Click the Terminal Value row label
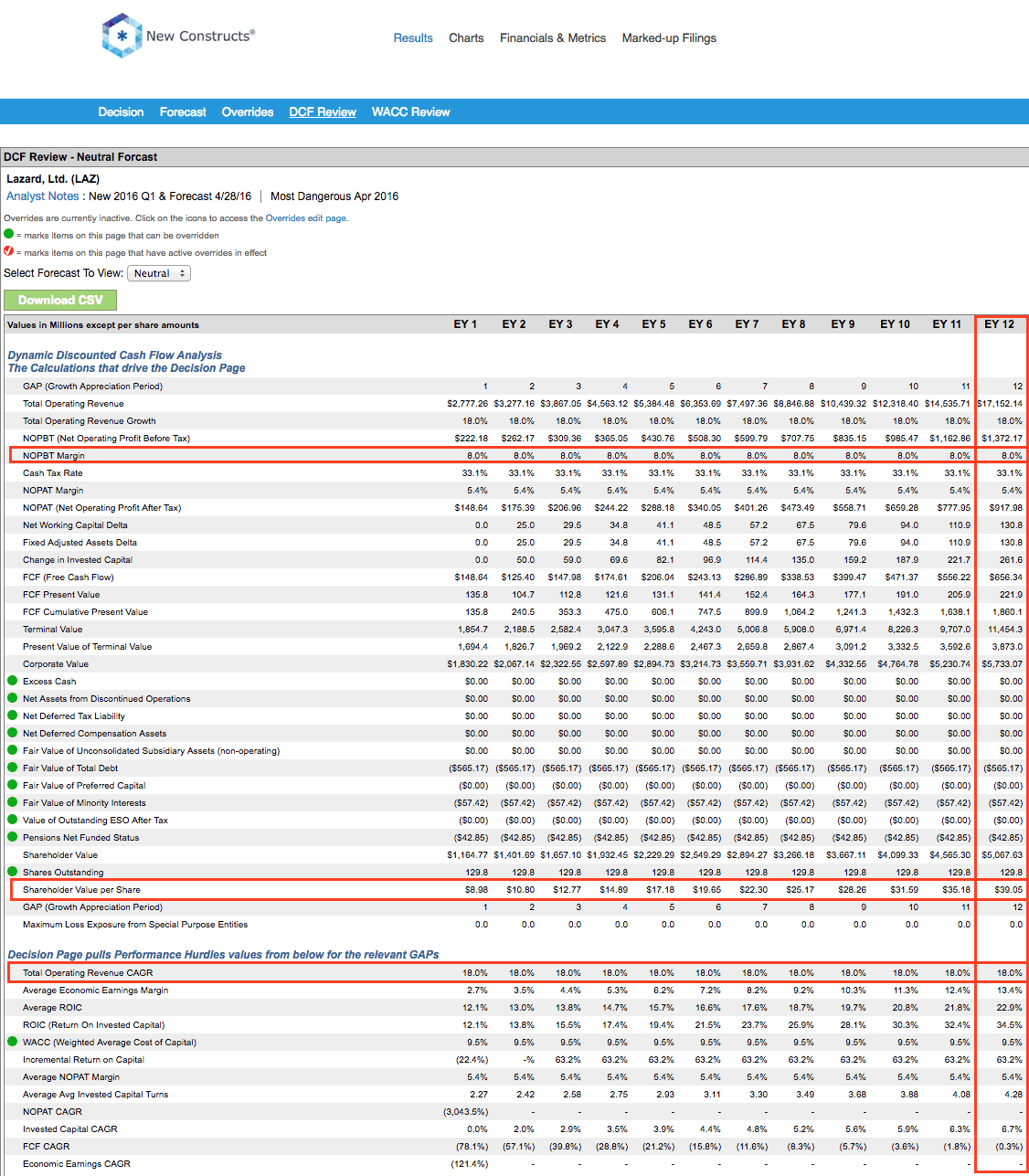 coord(52,629)
